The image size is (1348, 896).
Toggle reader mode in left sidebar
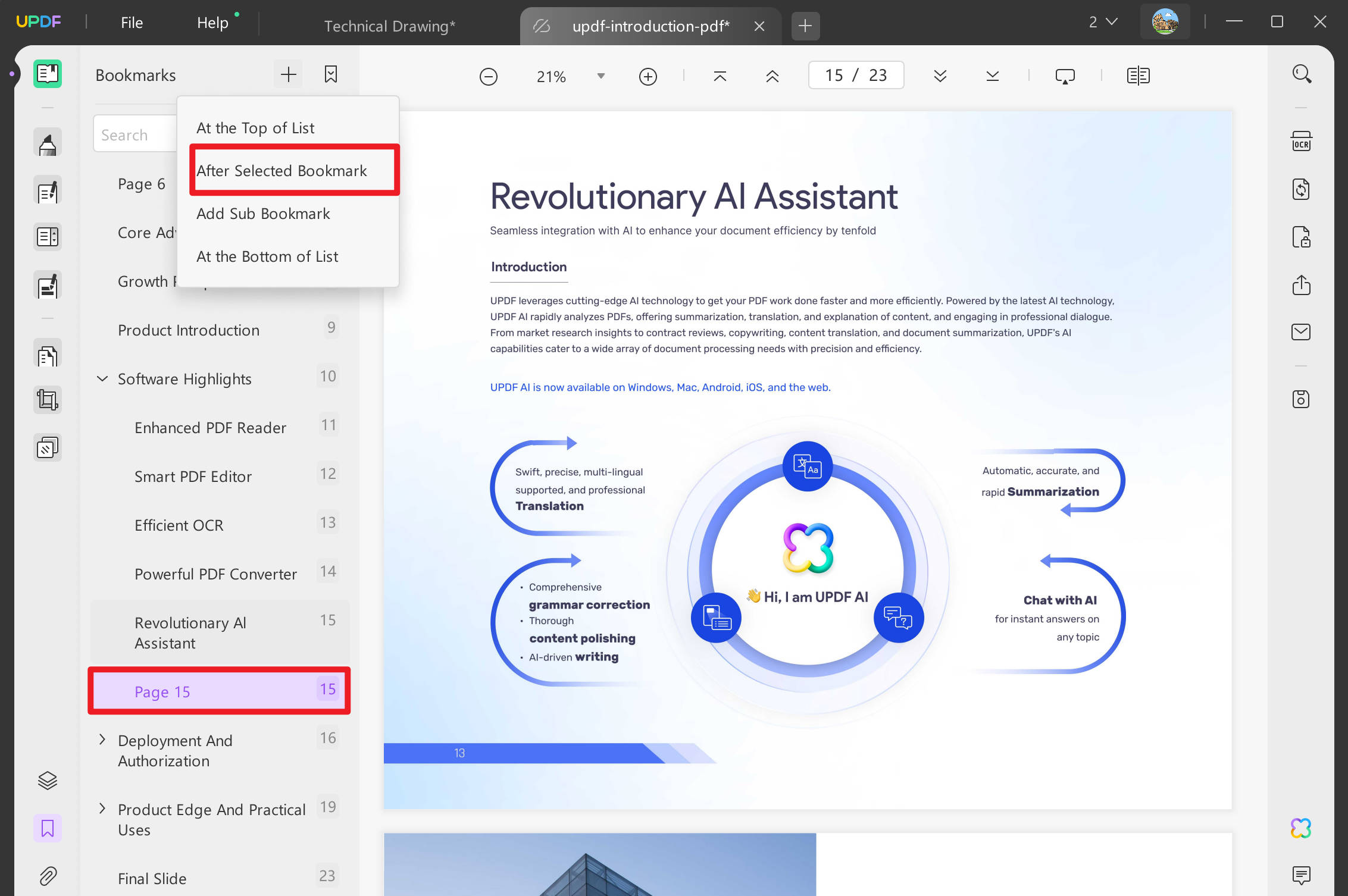coord(48,74)
